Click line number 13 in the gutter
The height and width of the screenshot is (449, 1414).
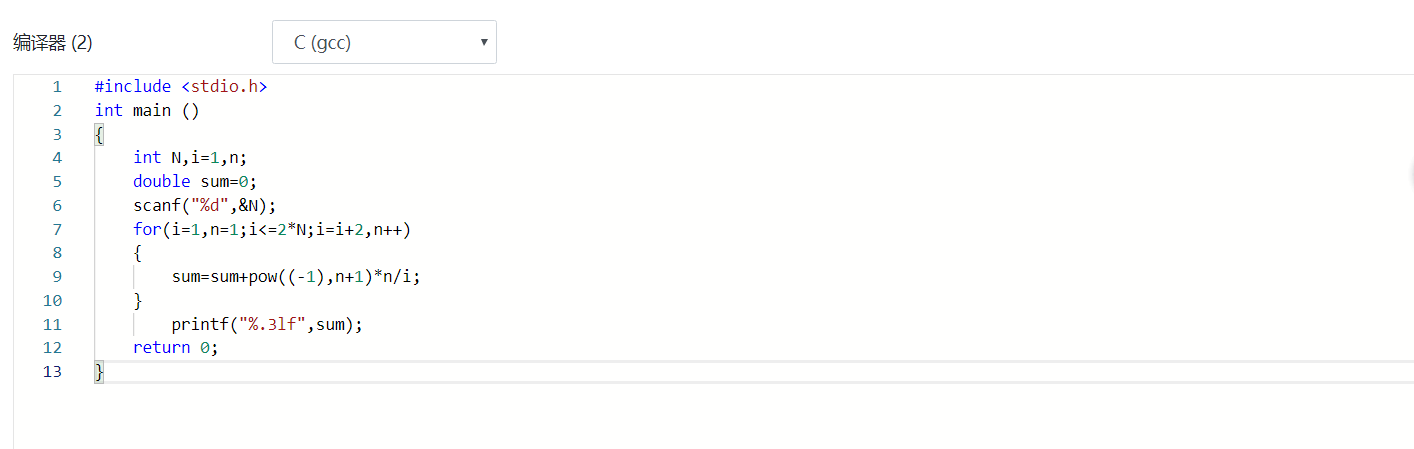click(x=53, y=372)
